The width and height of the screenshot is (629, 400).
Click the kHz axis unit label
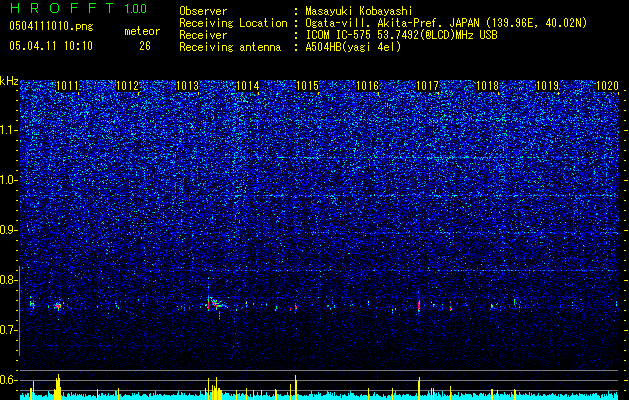point(9,81)
